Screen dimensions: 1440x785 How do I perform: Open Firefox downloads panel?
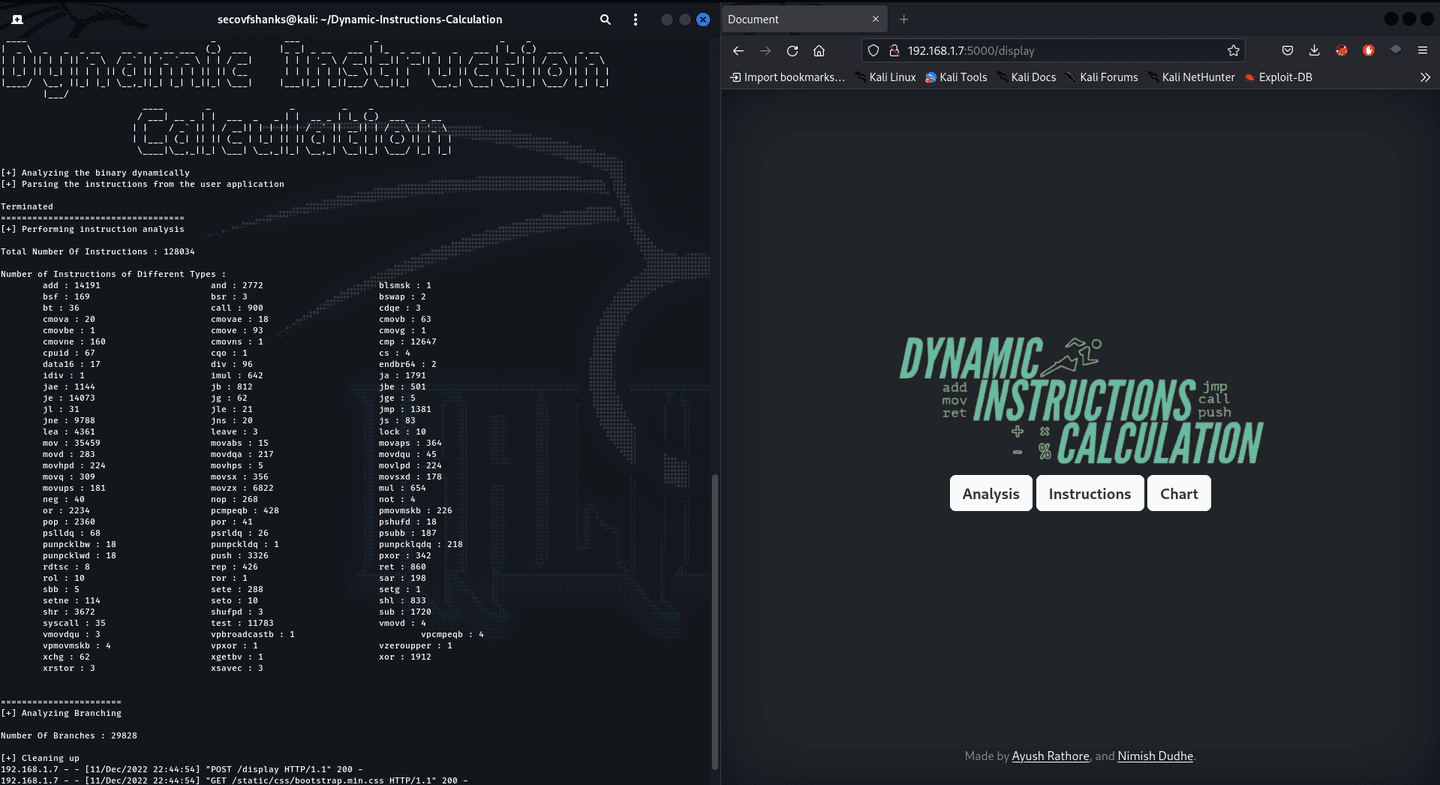pos(1314,51)
